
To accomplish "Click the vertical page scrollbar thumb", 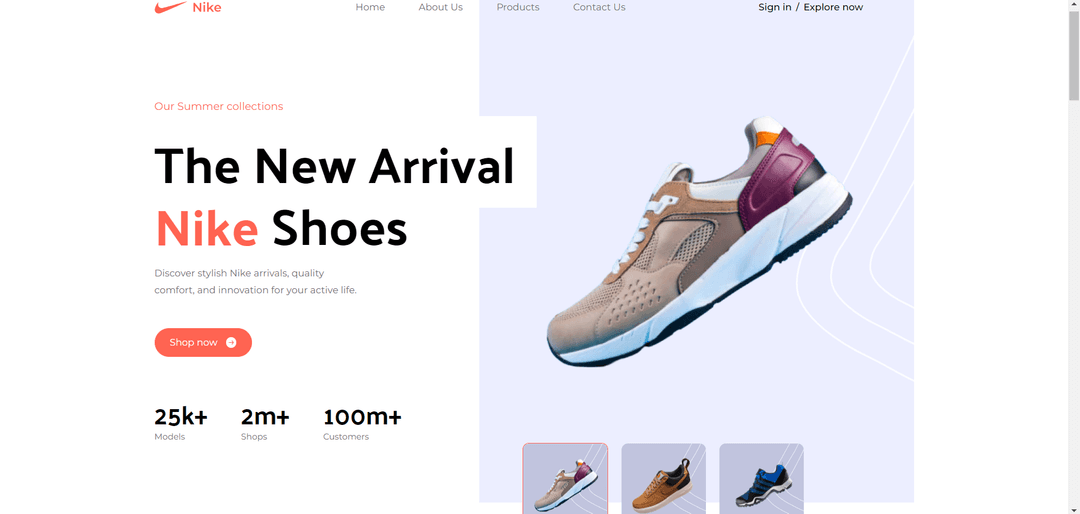I will click(1074, 55).
